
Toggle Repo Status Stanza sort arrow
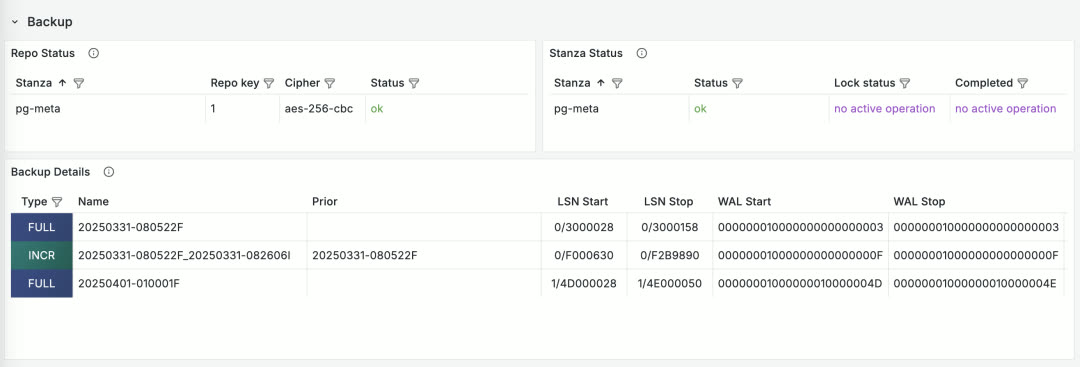click(63, 83)
